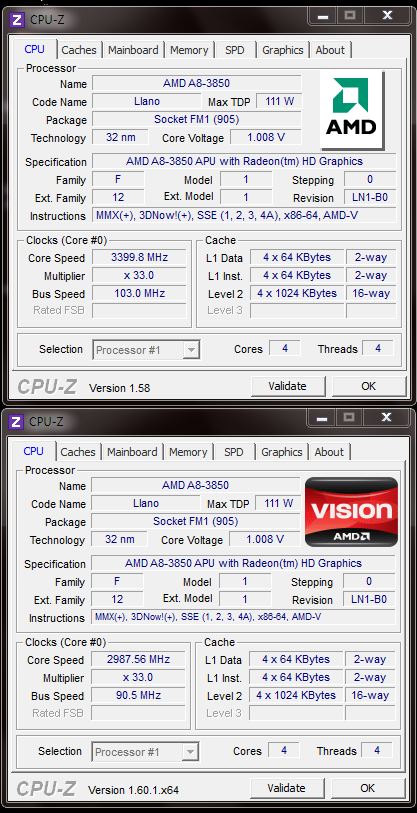Show the About tab in the 1.60.1.x64 window
Image resolution: width=417 pixels, height=813 pixels.
[x=329, y=452]
